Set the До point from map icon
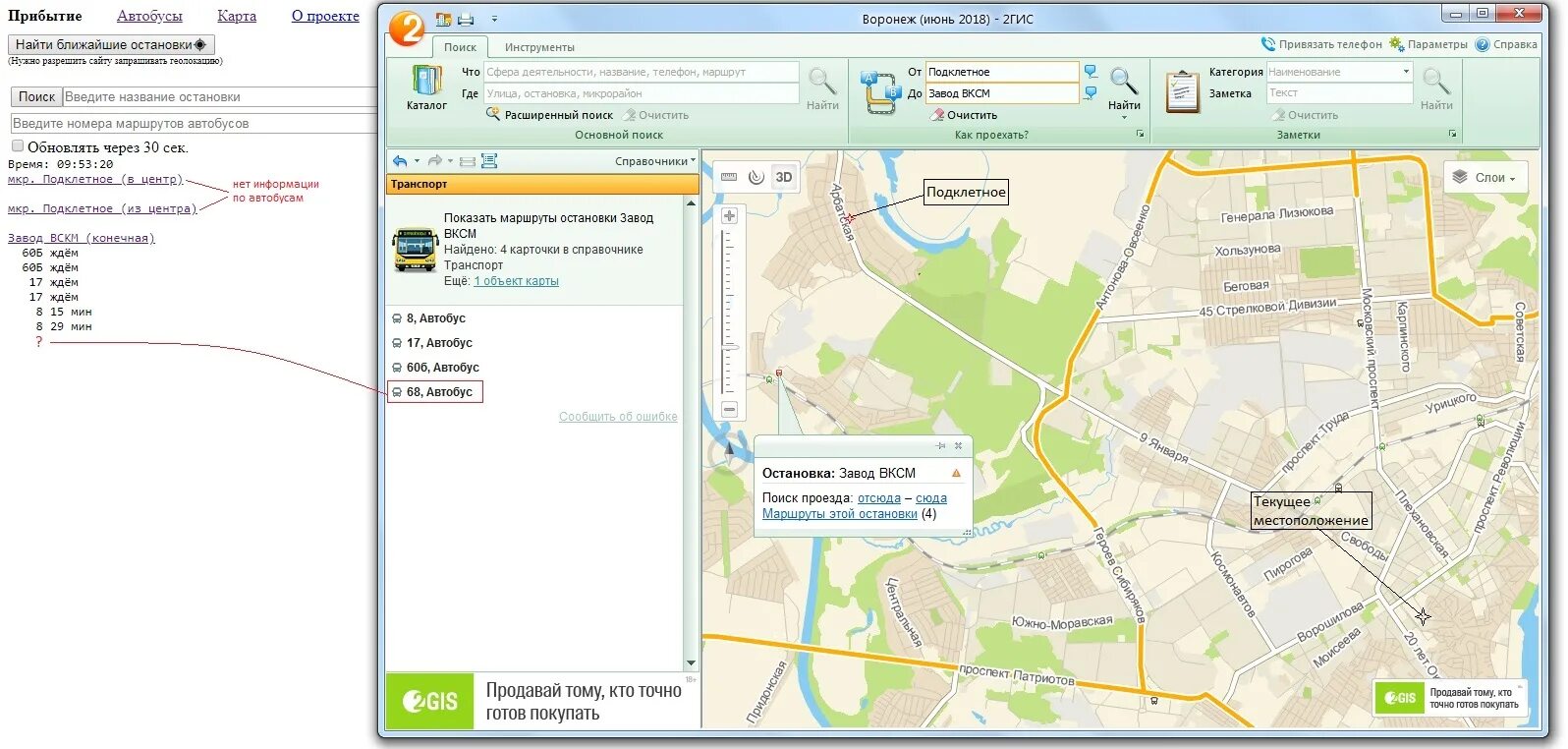This screenshot has width=1568, height=749. (1091, 93)
